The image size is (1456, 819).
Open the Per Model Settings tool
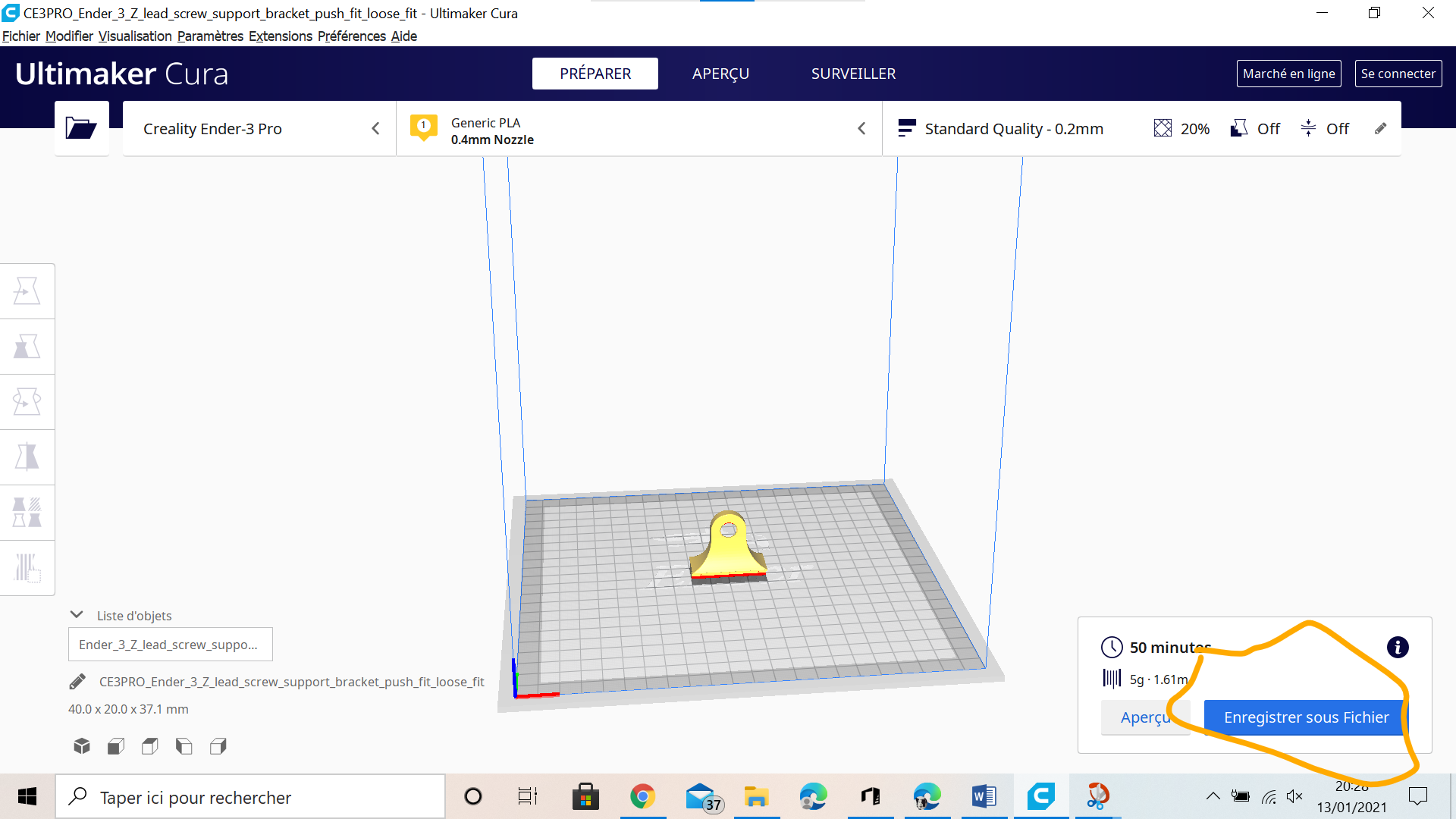click(x=27, y=513)
